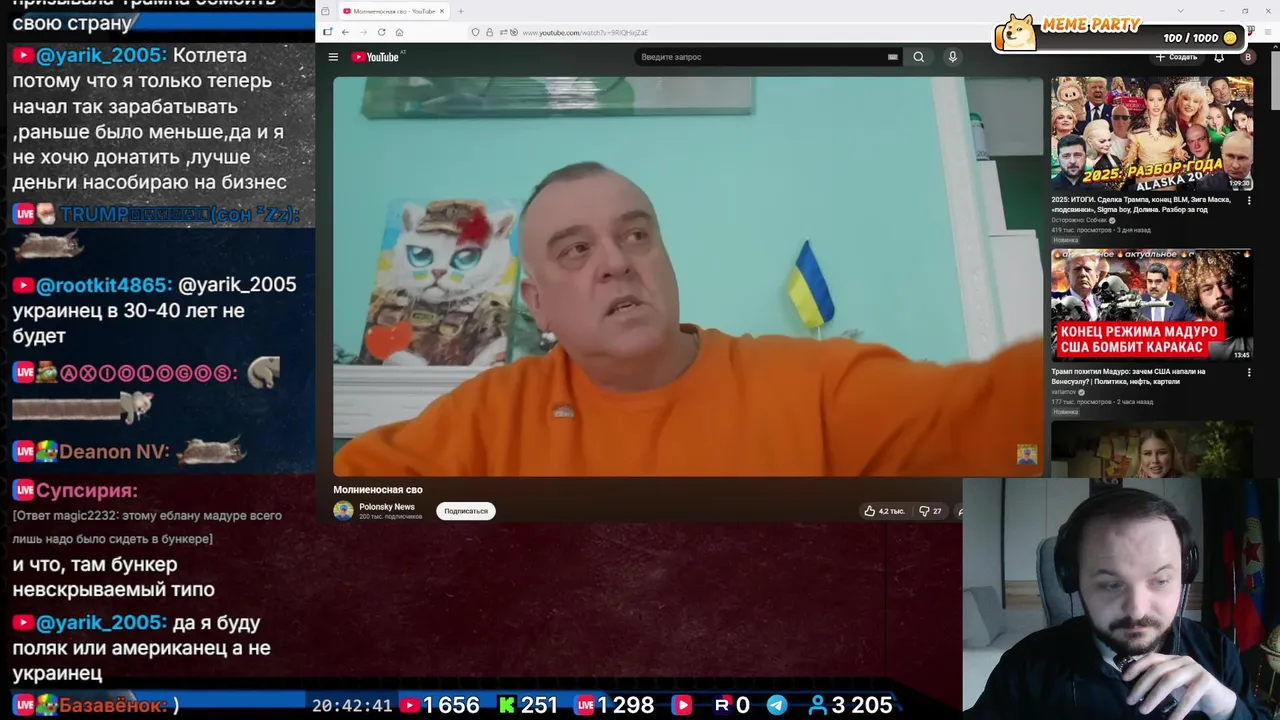
Task: Go back with the browser back arrow
Action: pos(345,32)
